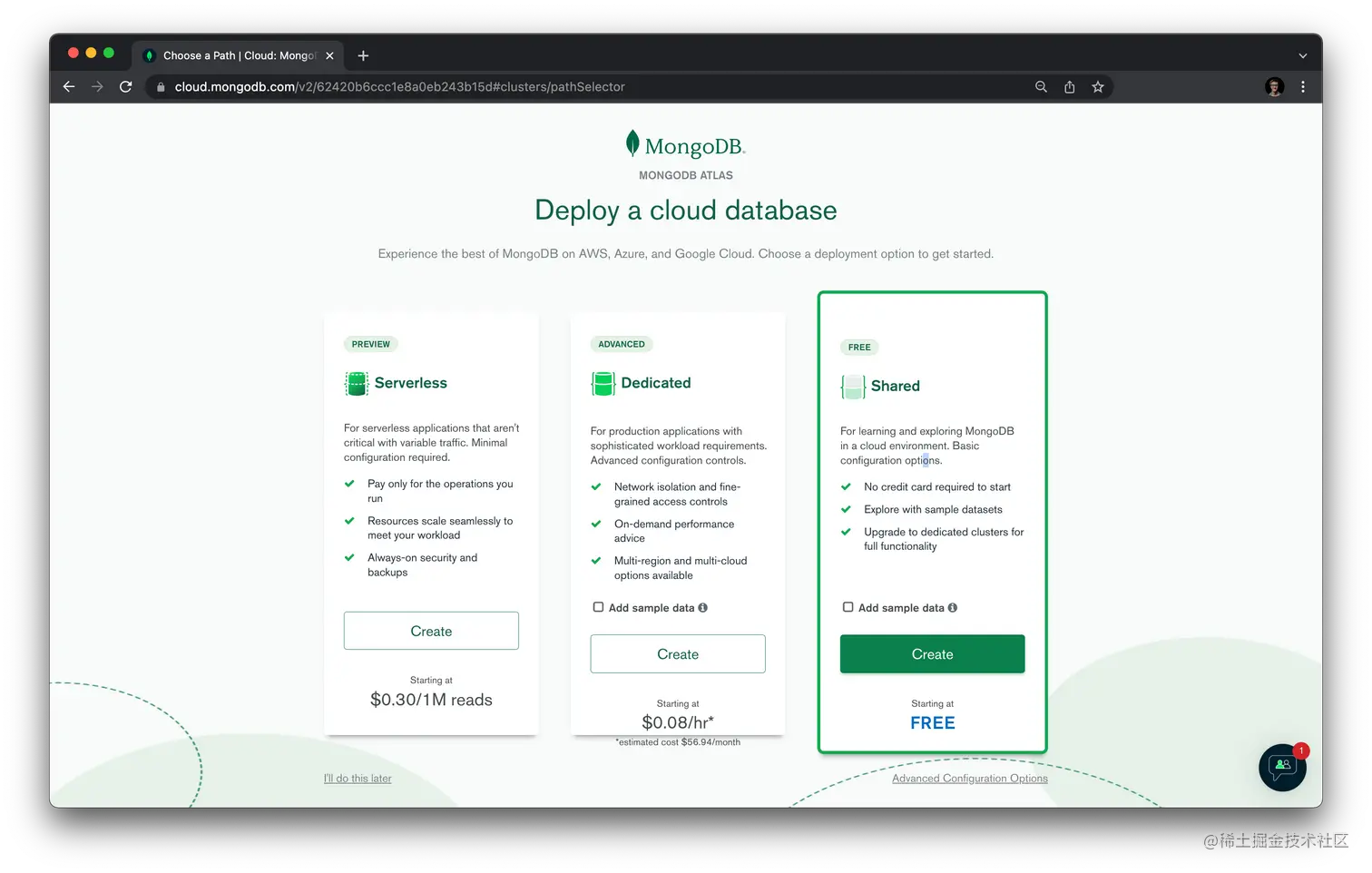Enable Add sample data for the Dedicated cluster

598,607
